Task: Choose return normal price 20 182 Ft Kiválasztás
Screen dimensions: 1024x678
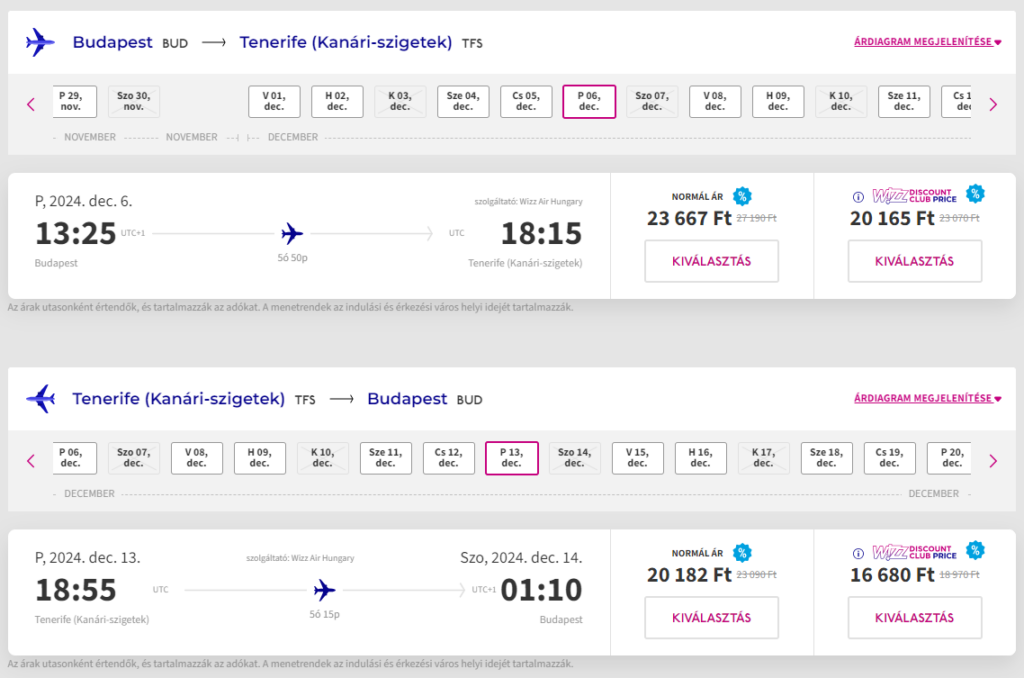Action: pyautogui.click(x=712, y=618)
